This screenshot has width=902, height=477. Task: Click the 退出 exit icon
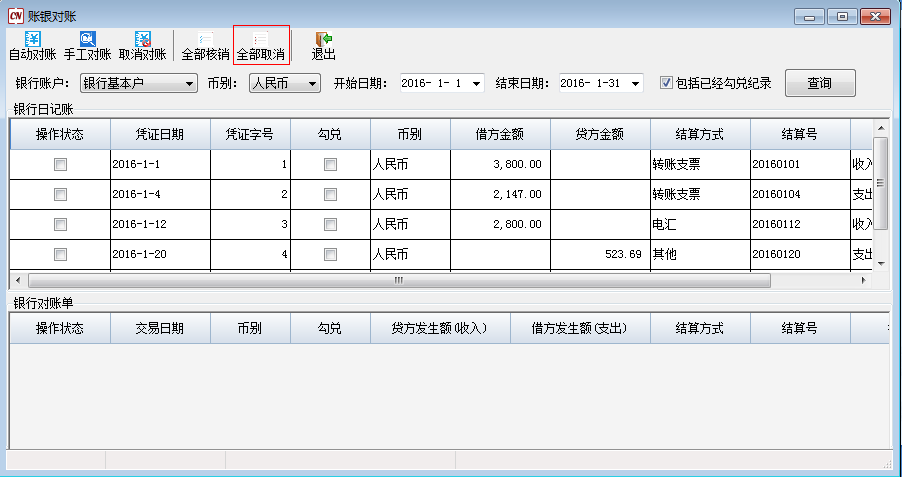323,40
